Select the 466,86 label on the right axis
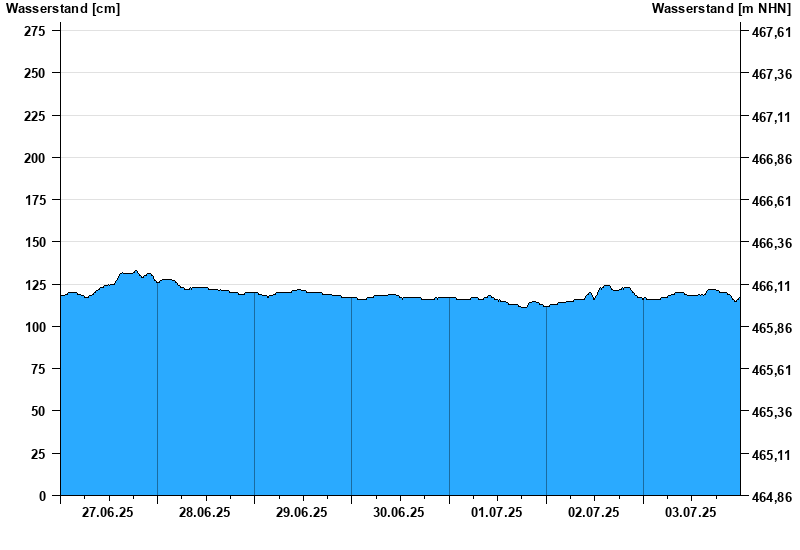Viewport: 800px width, 550px height. (771, 159)
